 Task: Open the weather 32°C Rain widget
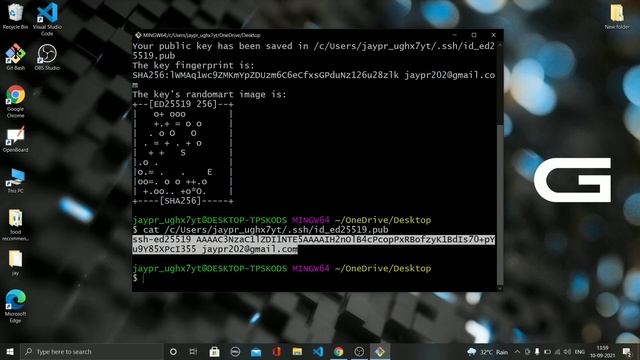[488, 352]
